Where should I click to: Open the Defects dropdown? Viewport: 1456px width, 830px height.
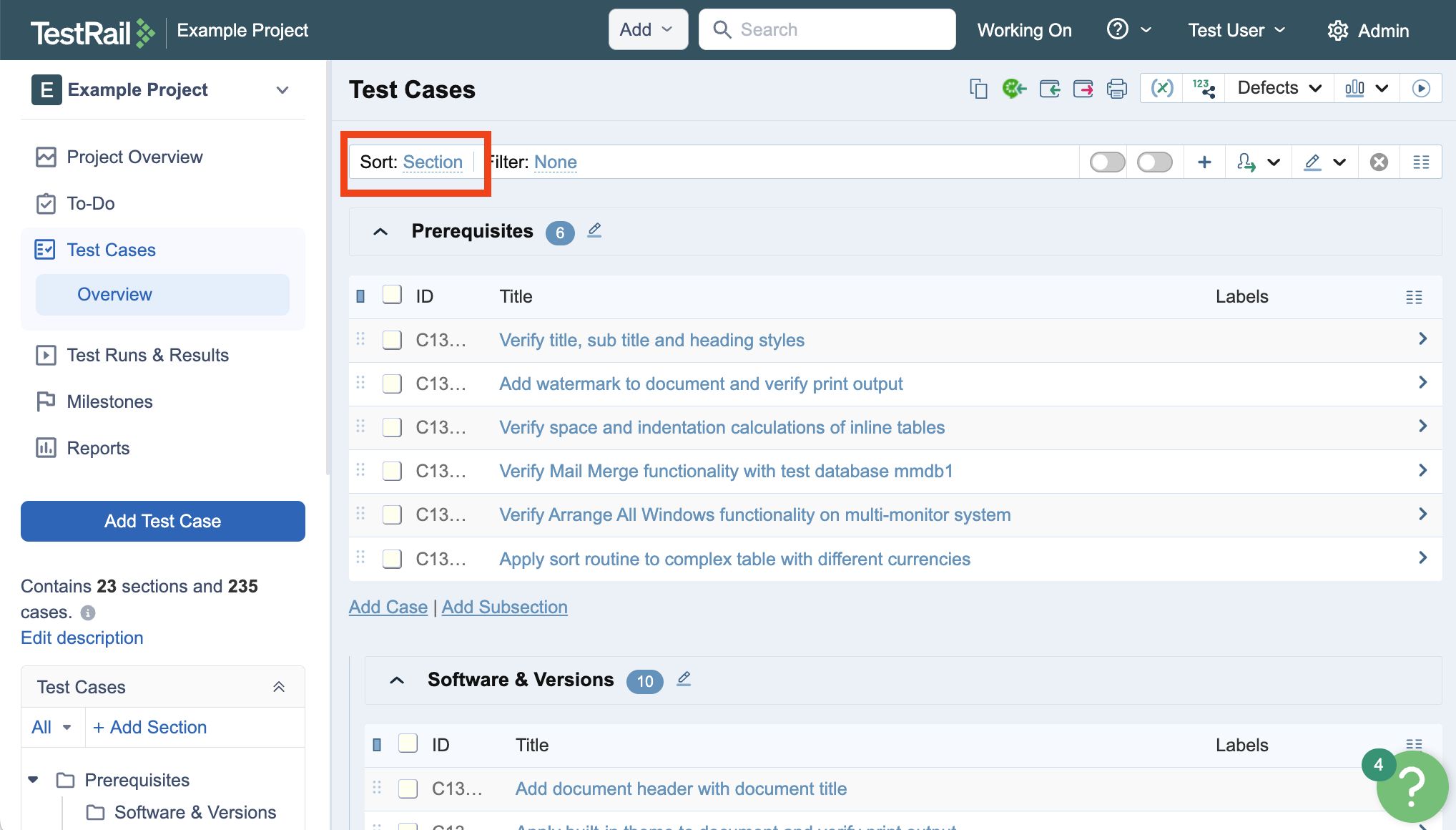[1279, 88]
